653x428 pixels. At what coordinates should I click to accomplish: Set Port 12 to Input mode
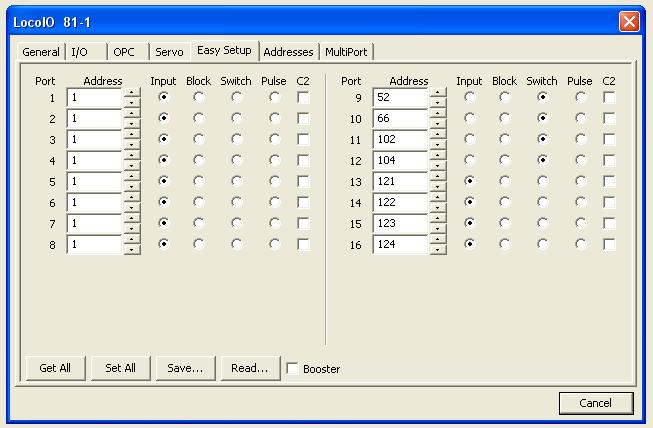469,160
